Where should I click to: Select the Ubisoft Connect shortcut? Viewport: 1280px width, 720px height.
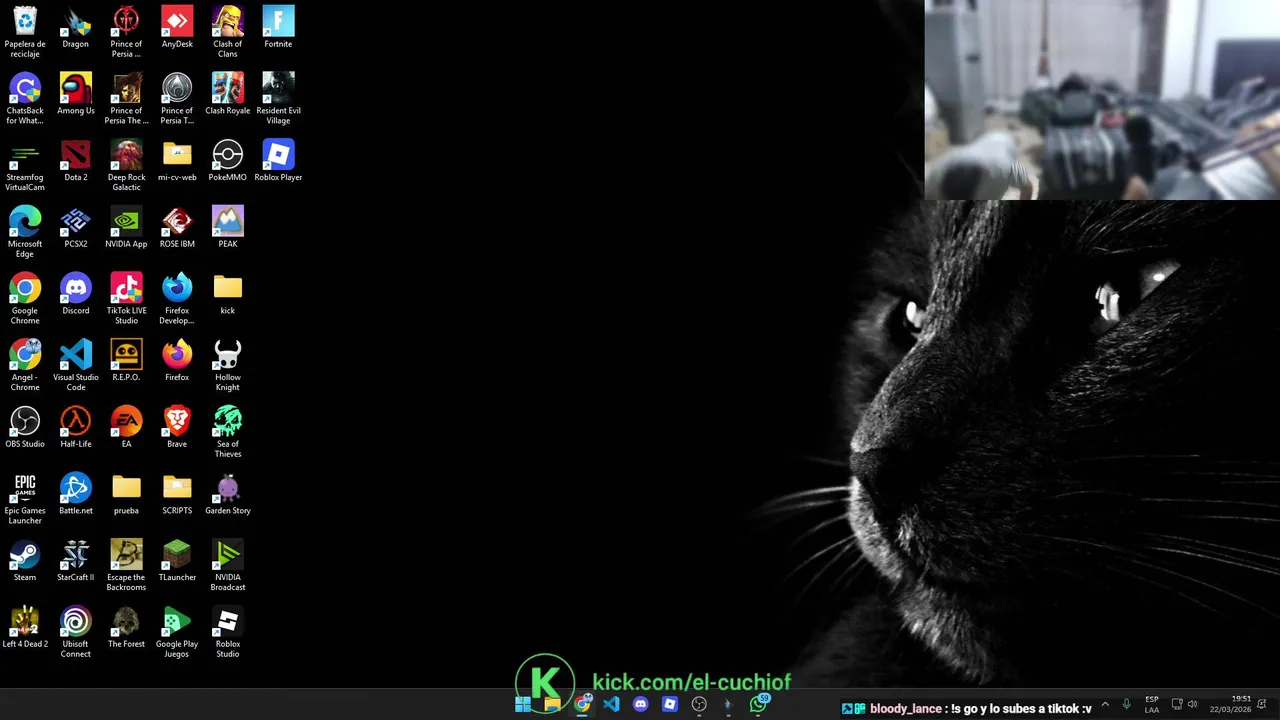pyautogui.click(x=76, y=632)
